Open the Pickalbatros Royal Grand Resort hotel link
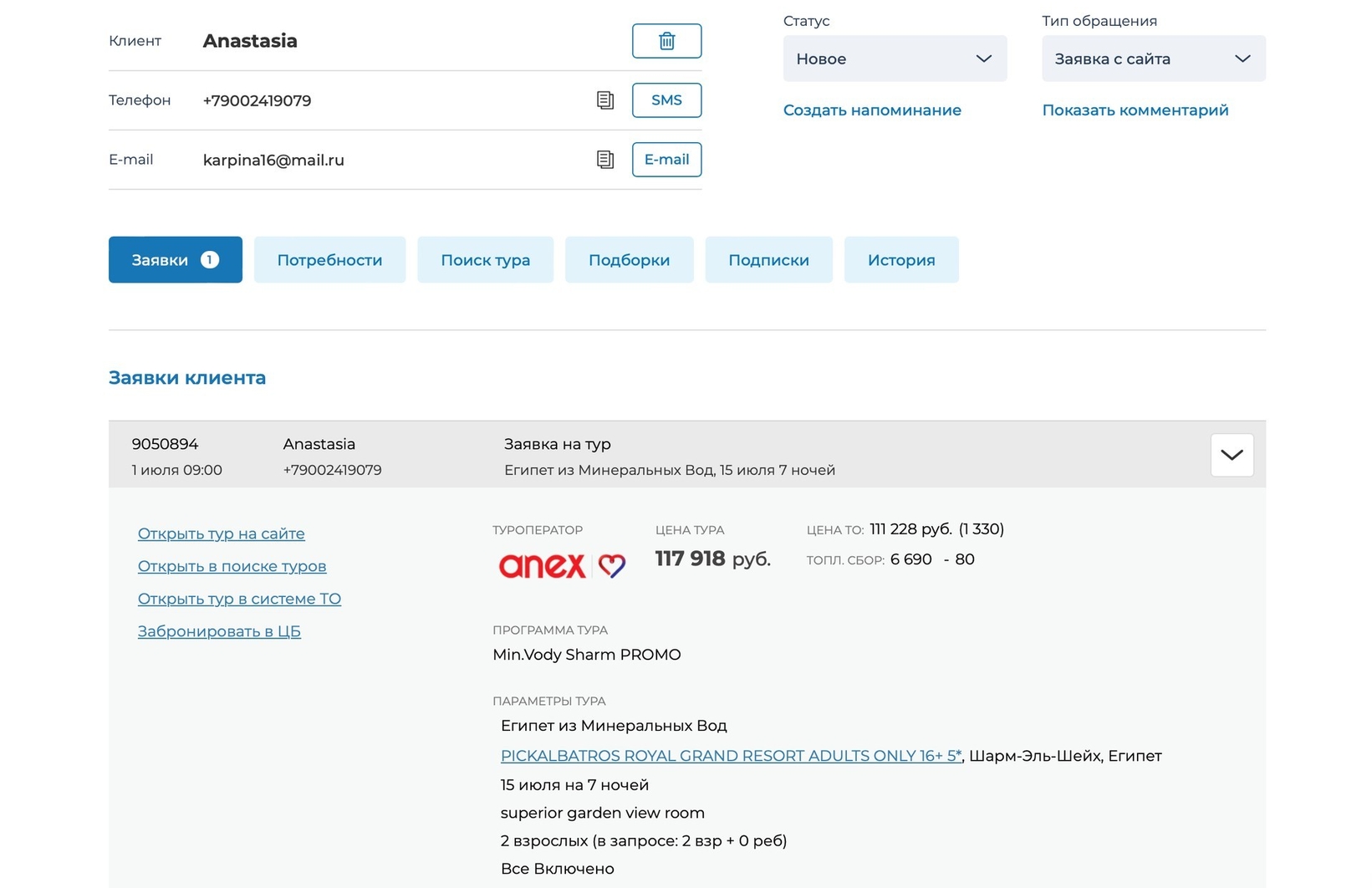The height and width of the screenshot is (888, 1372). (731, 756)
